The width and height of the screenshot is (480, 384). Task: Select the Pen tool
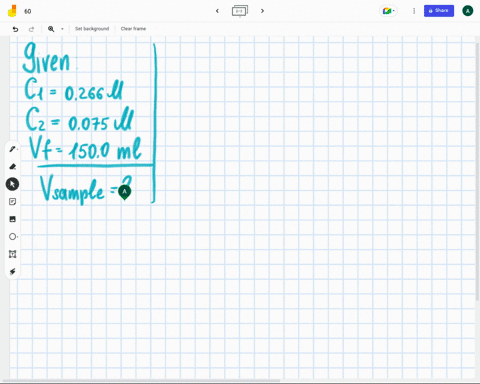tap(13, 149)
